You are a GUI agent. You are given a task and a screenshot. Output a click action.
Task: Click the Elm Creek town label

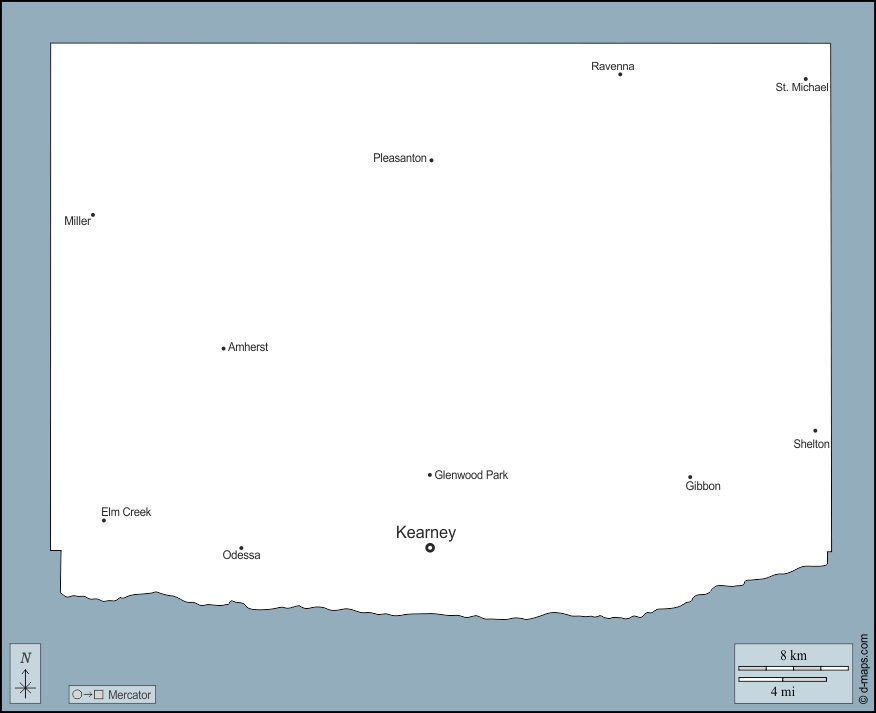(126, 512)
